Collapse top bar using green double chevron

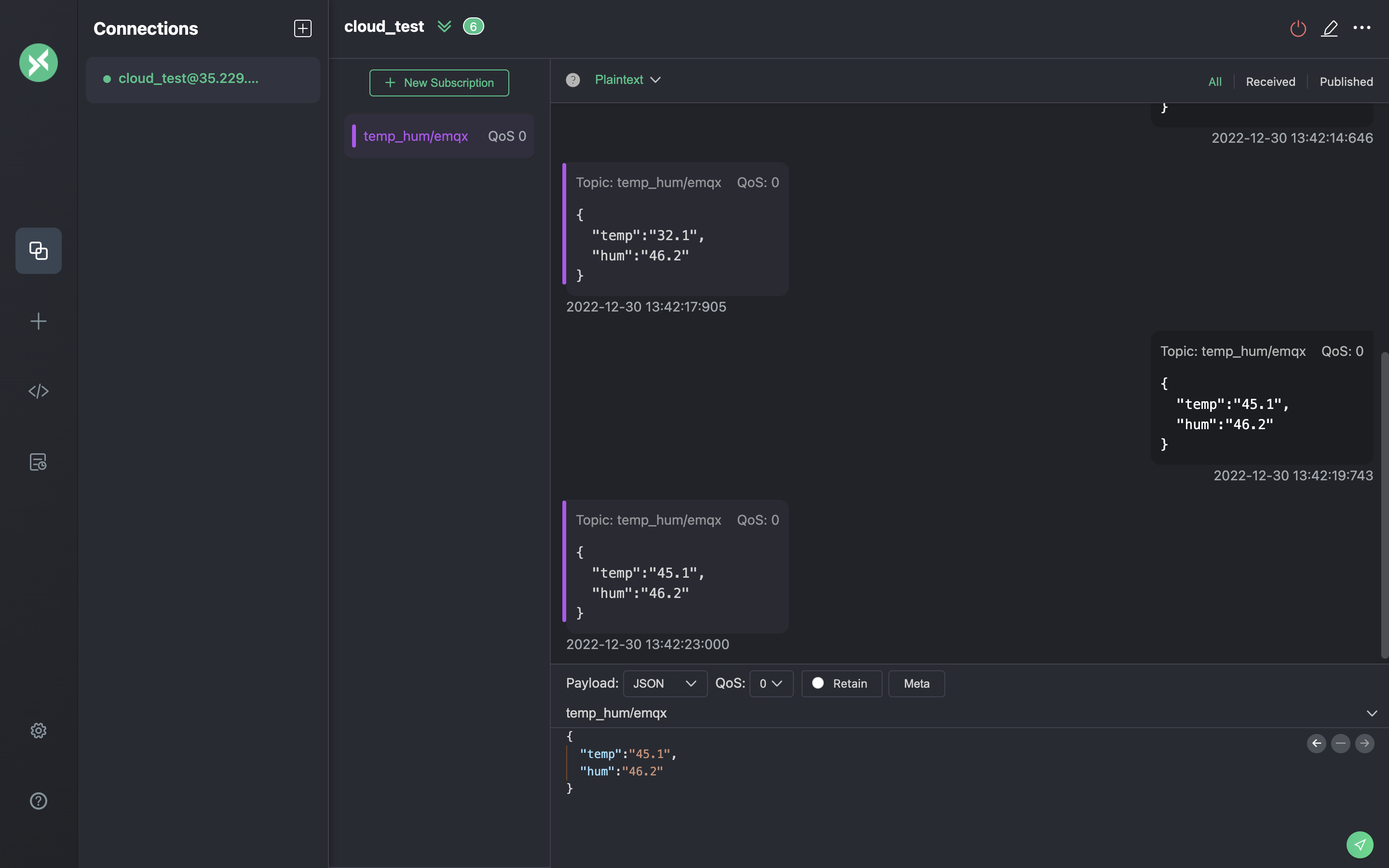pyautogui.click(x=444, y=27)
